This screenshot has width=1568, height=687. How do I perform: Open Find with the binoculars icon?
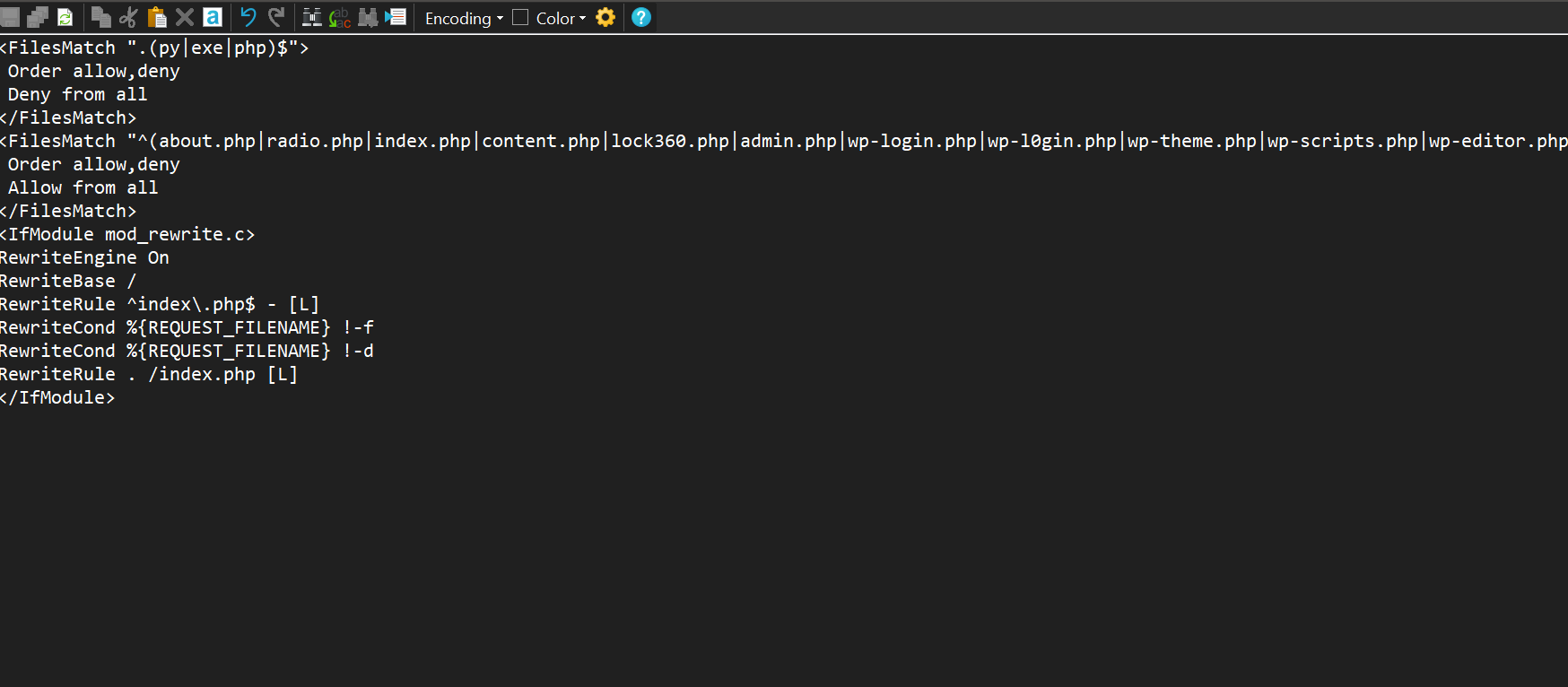pyautogui.click(x=311, y=17)
